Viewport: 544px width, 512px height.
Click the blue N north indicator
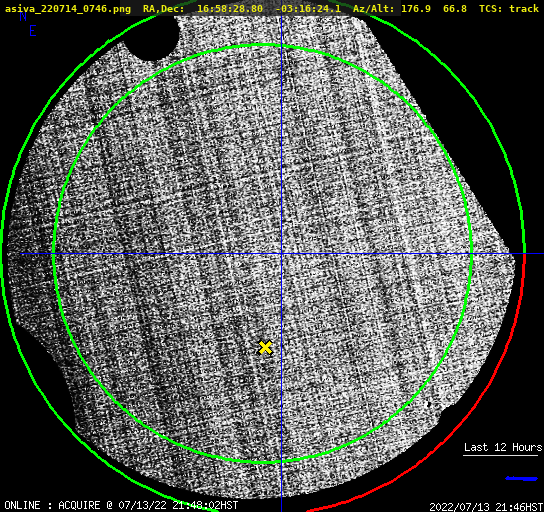[23, 16]
